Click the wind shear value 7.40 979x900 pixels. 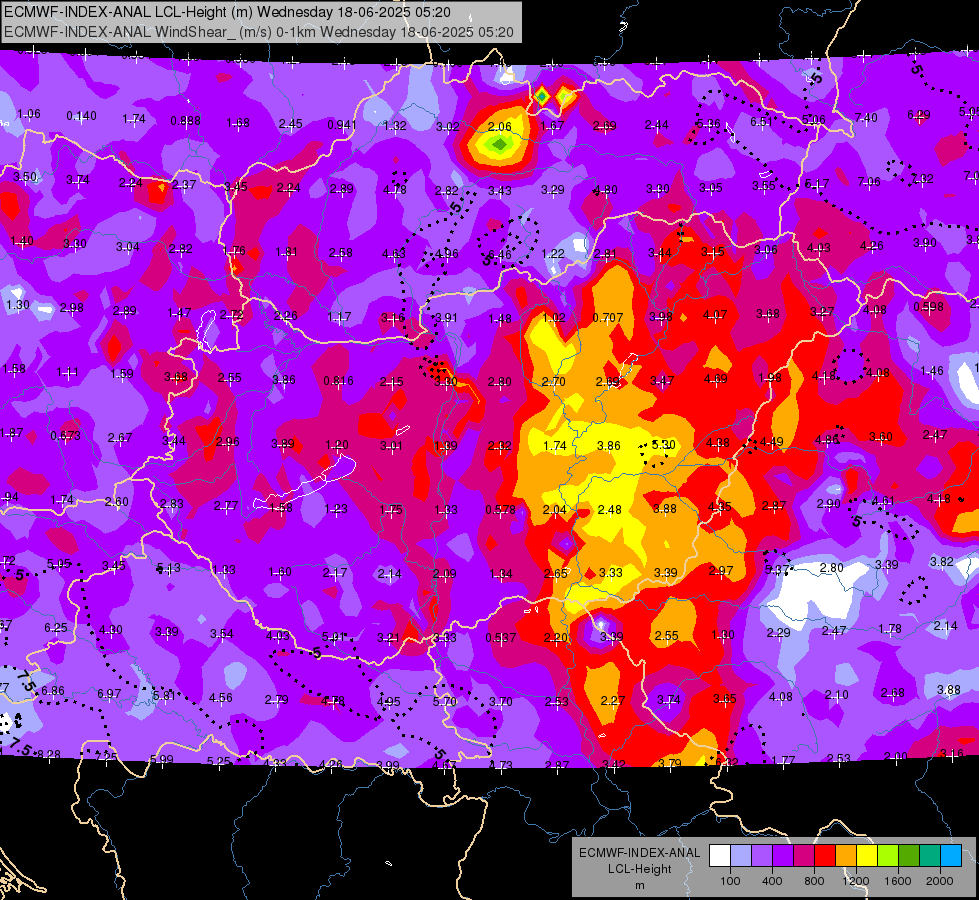(866, 117)
